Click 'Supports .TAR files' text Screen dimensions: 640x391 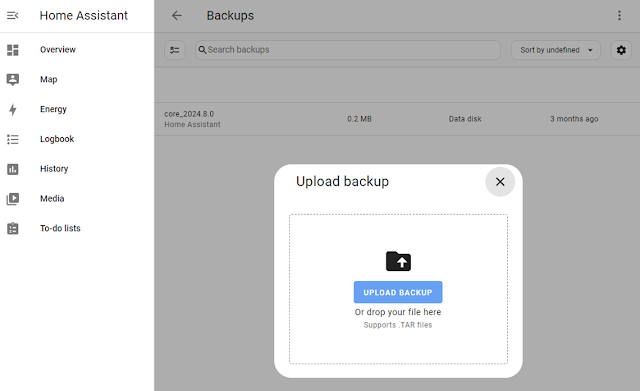click(398, 325)
